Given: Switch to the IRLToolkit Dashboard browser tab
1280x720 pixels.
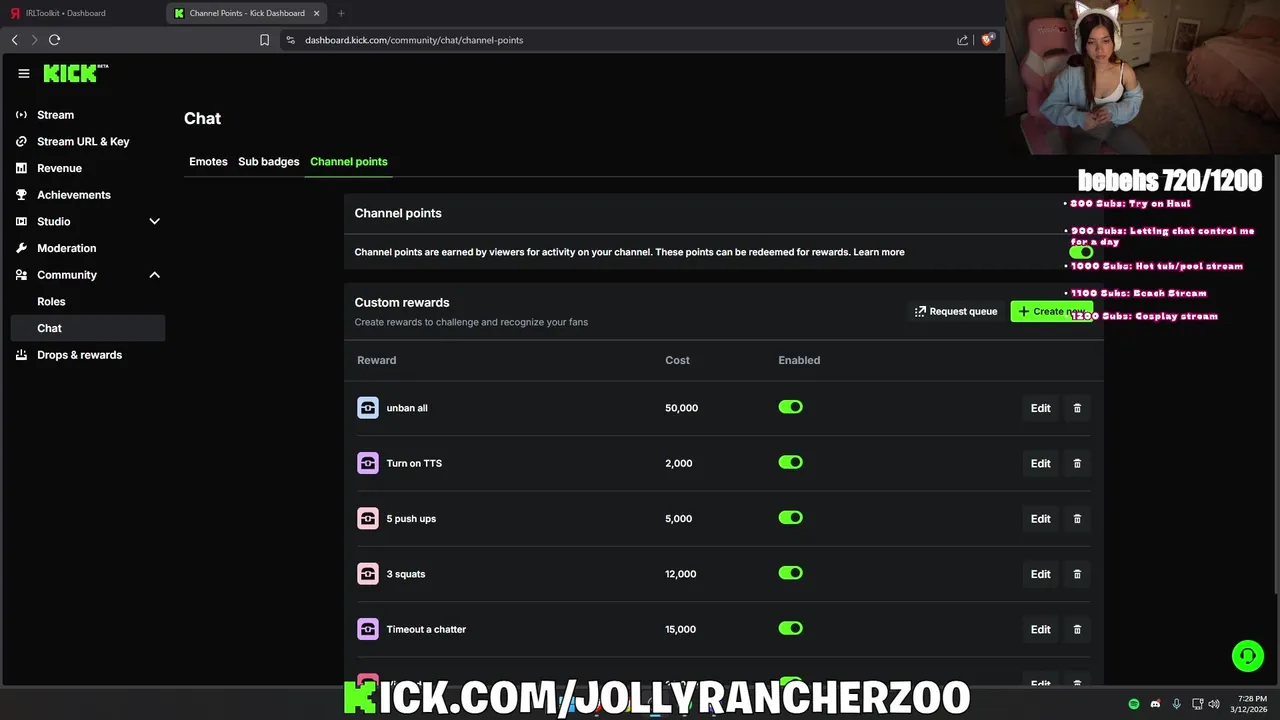Looking at the screenshot, I should point(80,13).
